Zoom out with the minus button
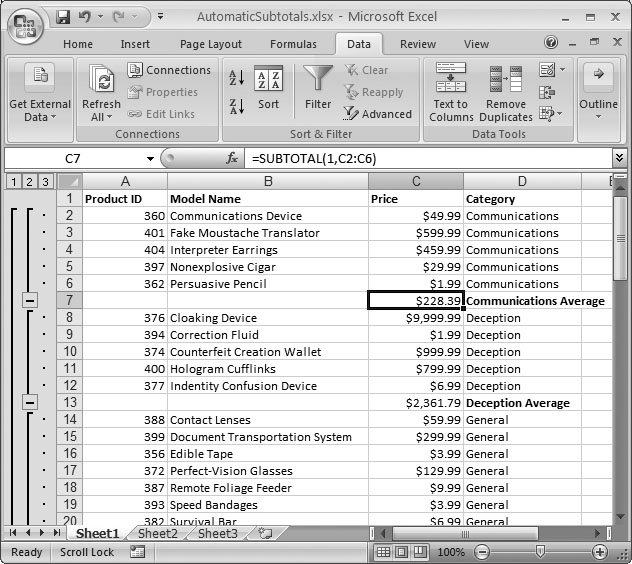632x564 pixels. [481, 552]
